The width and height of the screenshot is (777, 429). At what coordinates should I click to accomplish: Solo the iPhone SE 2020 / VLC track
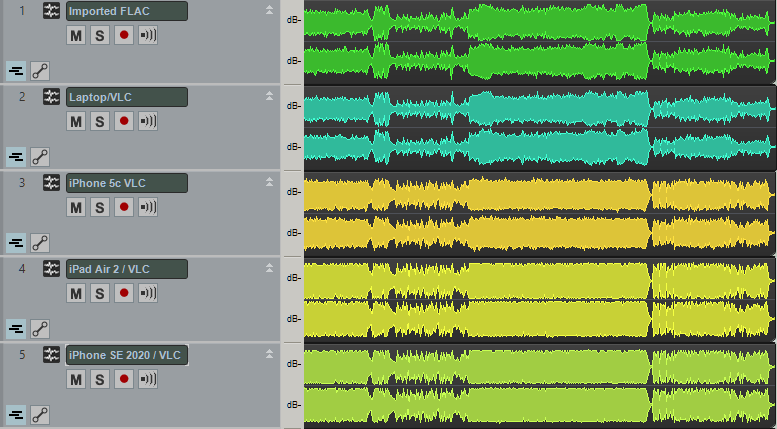pyautogui.click(x=100, y=379)
